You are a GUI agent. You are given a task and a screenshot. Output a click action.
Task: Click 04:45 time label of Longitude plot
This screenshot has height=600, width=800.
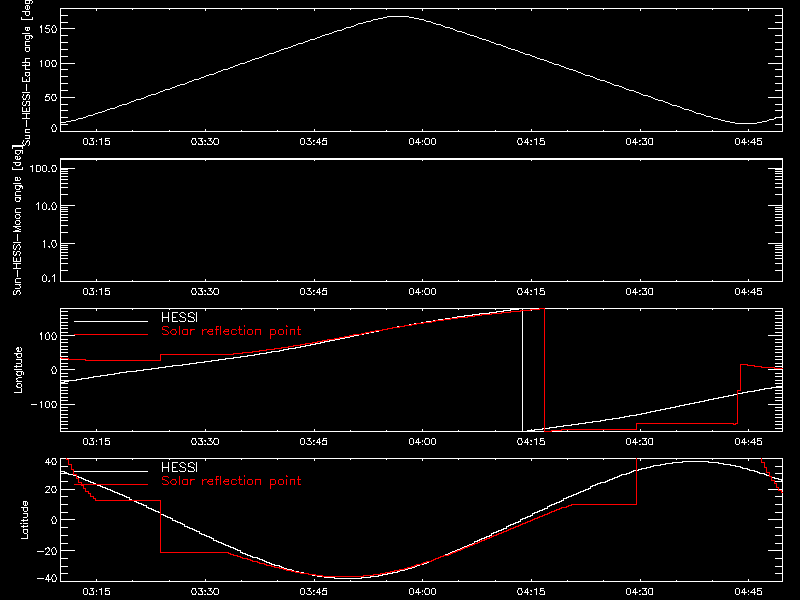coord(748,441)
